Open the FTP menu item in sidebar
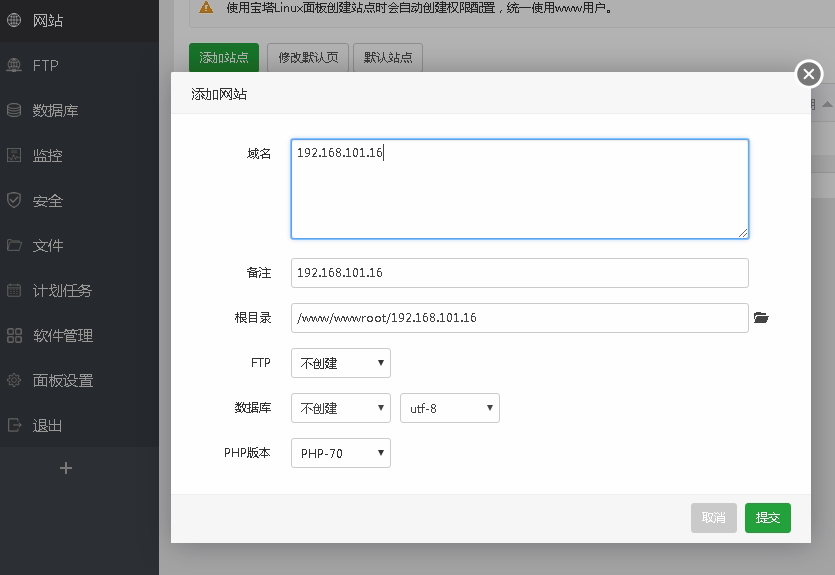Image resolution: width=835 pixels, height=575 pixels. 79,65
